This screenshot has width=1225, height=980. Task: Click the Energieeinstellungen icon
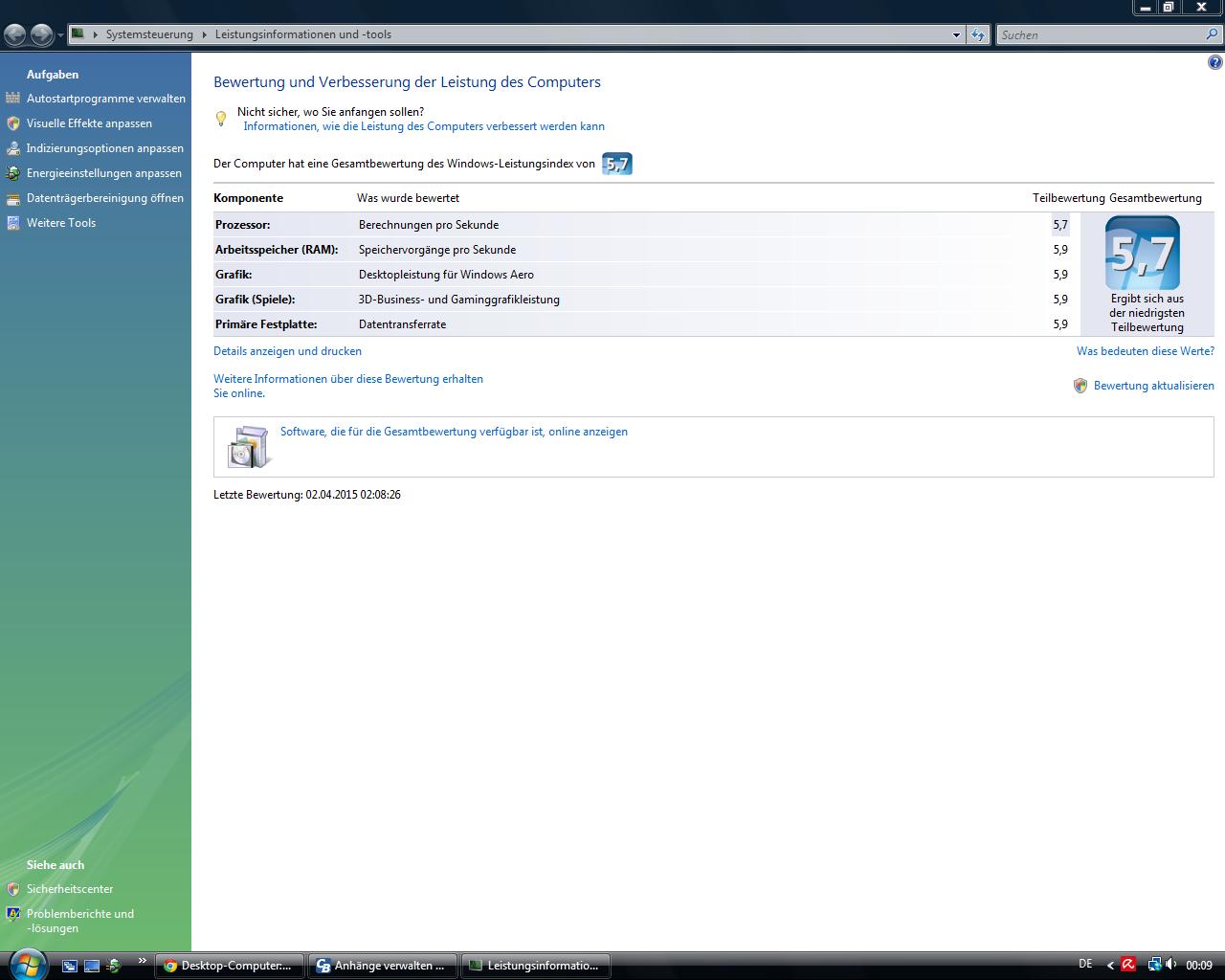pyautogui.click(x=12, y=173)
